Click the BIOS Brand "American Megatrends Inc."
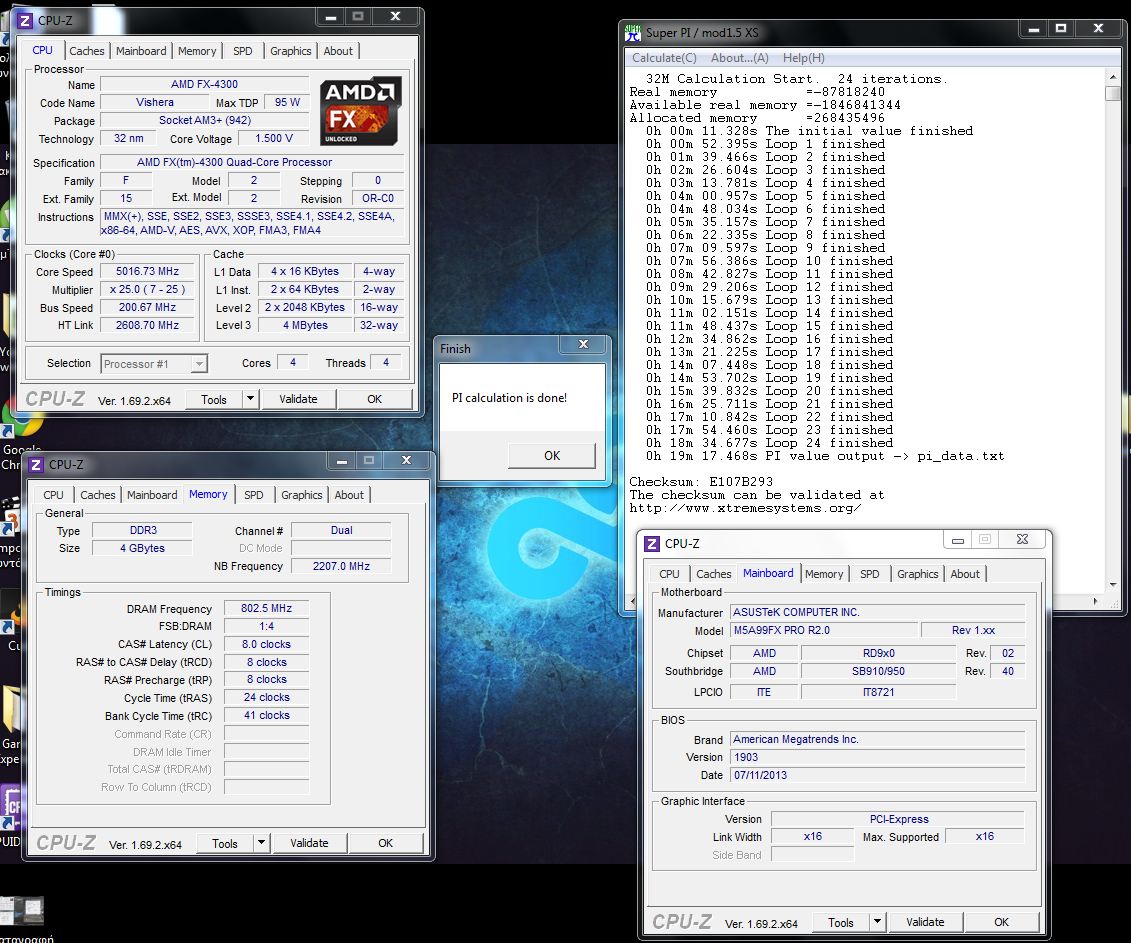Viewport: 1131px width, 943px height. pyautogui.click(x=877, y=739)
